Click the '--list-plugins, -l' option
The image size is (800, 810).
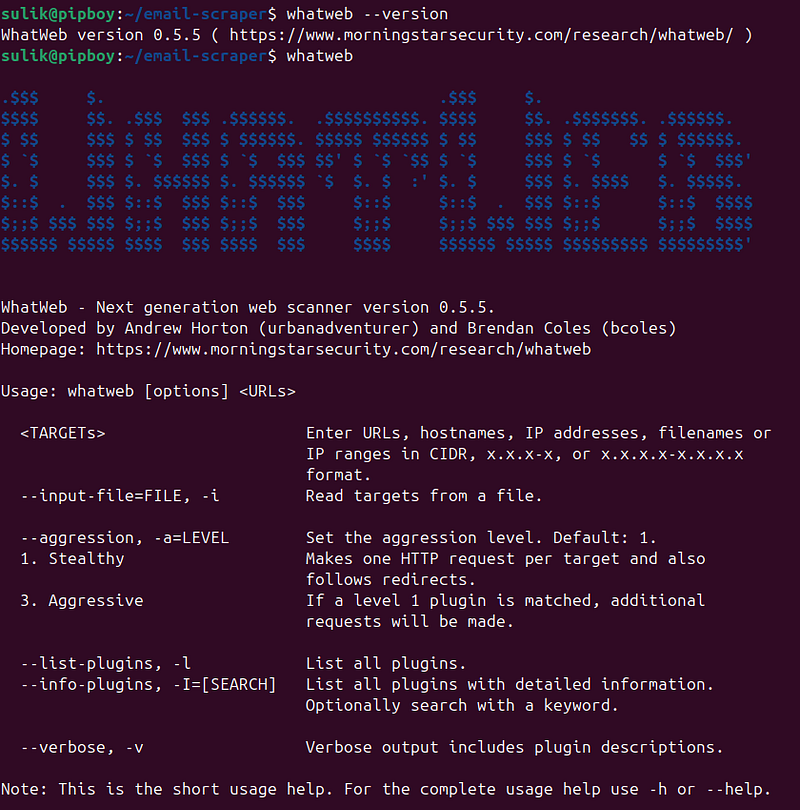tap(105, 664)
